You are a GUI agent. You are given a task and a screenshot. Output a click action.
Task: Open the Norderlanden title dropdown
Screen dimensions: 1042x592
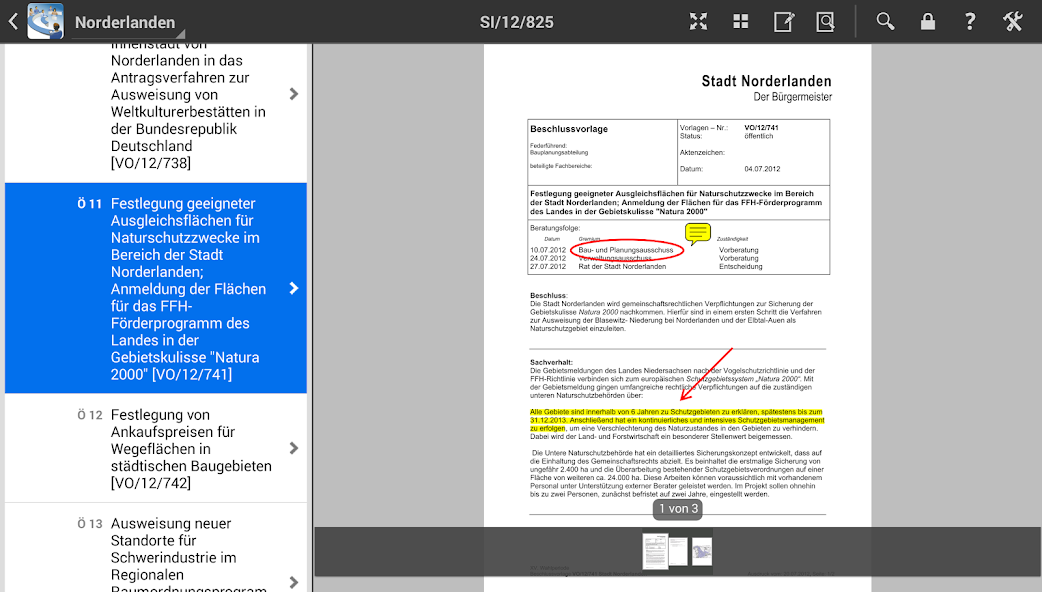click(x=125, y=23)
